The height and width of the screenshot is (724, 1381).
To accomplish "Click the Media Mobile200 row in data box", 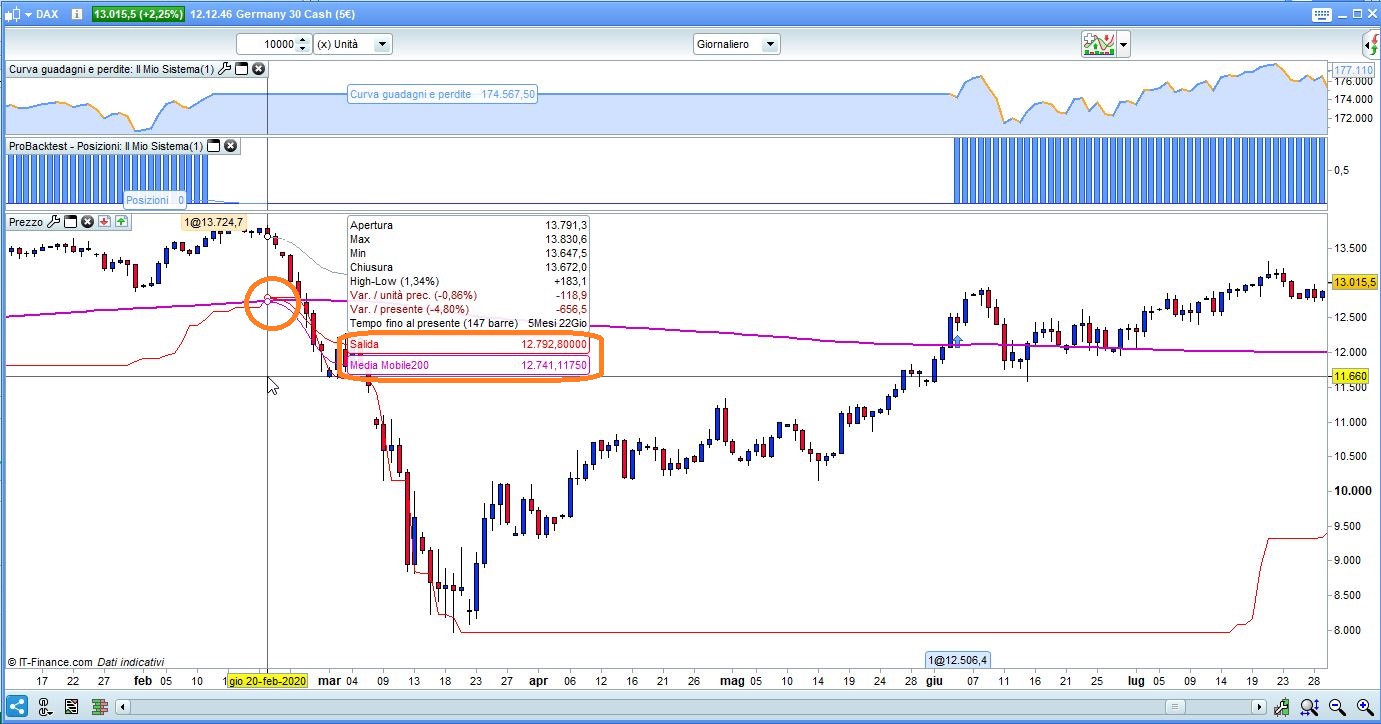I will (468, 366).
